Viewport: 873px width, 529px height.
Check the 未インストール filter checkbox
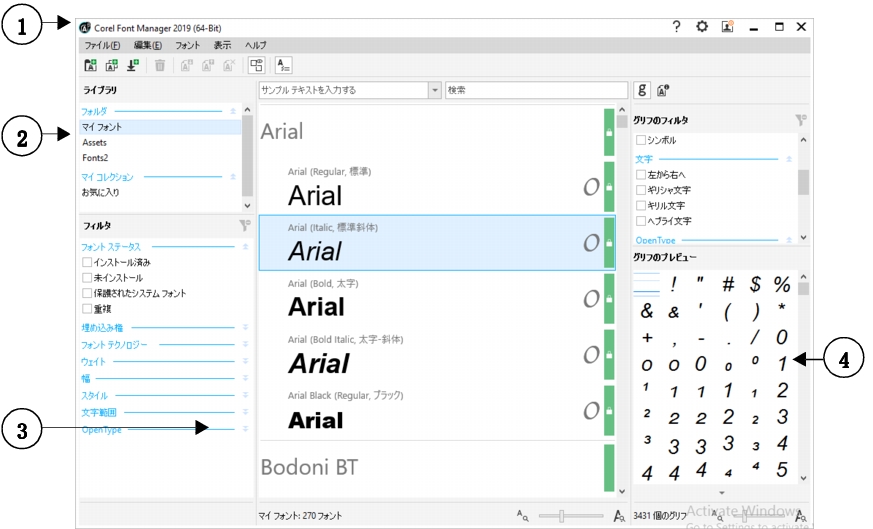pos(88,278)
